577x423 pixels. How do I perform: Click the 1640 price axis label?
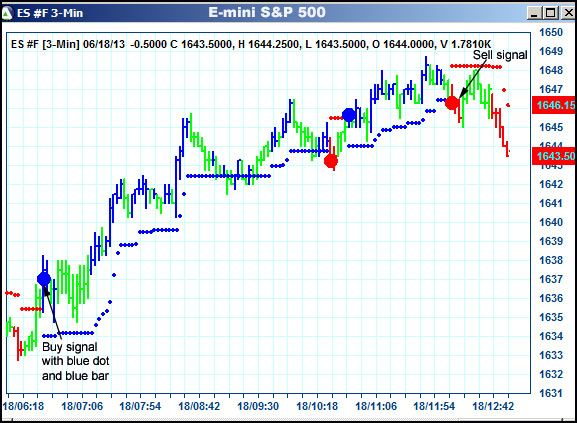pyautogui.click(x=551, y=222)
